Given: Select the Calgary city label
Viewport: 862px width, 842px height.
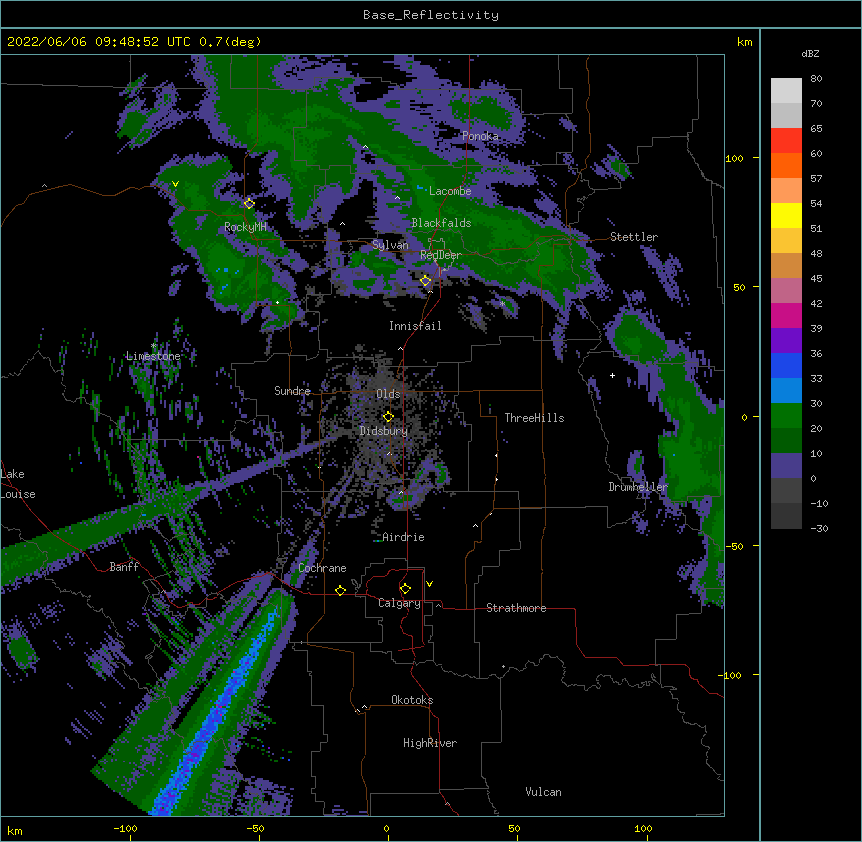Looking at the screenshot, I should pyautogui.click(x=400, y=603).
